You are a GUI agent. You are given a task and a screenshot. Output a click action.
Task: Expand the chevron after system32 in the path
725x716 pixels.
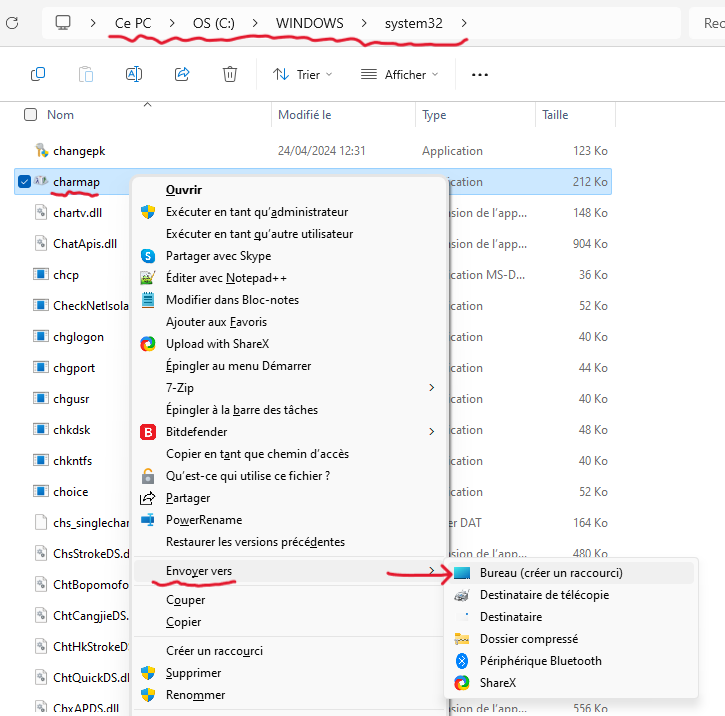coord(464,22)
